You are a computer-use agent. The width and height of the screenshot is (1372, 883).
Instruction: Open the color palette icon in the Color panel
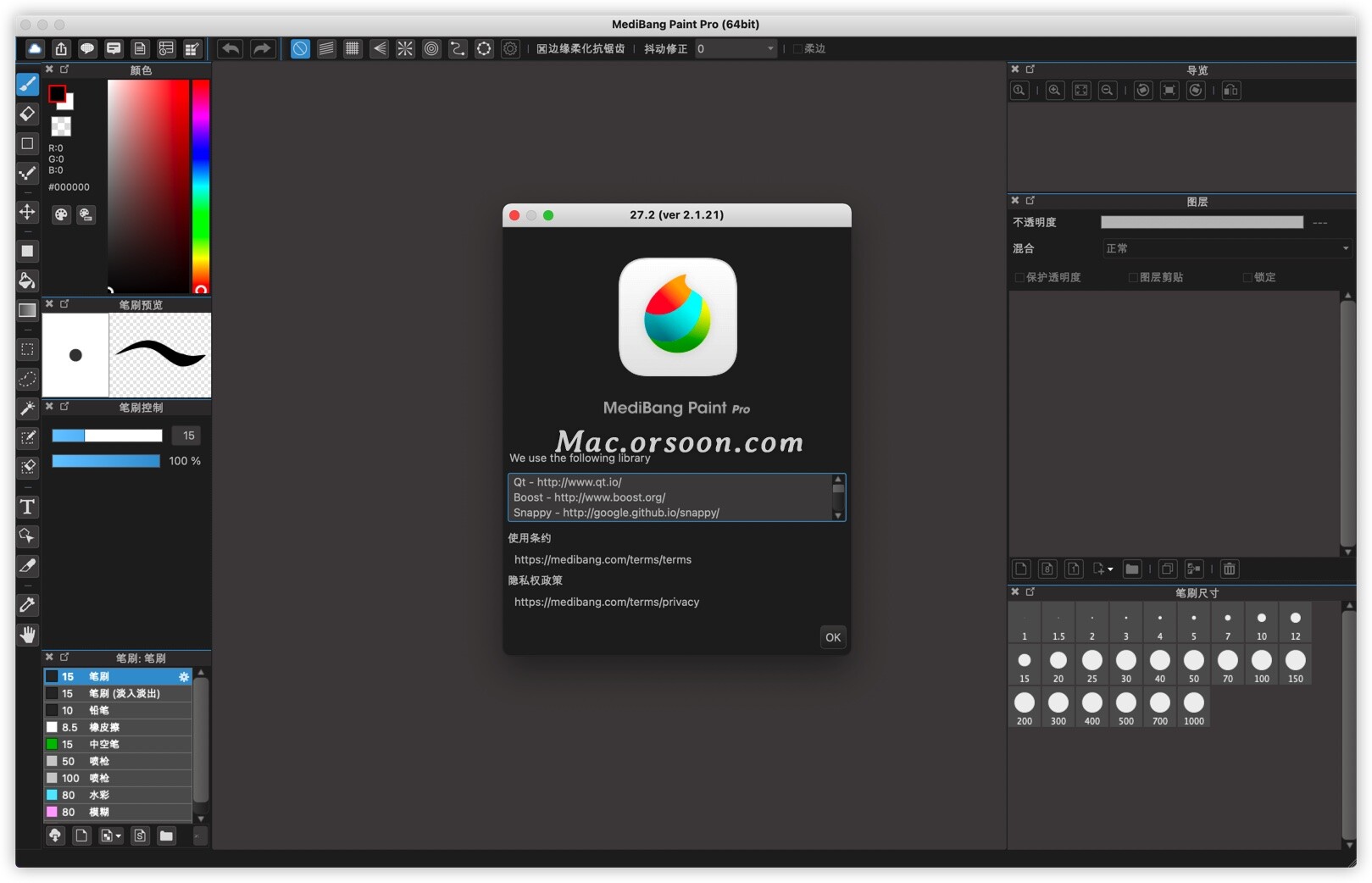[61, 214]
